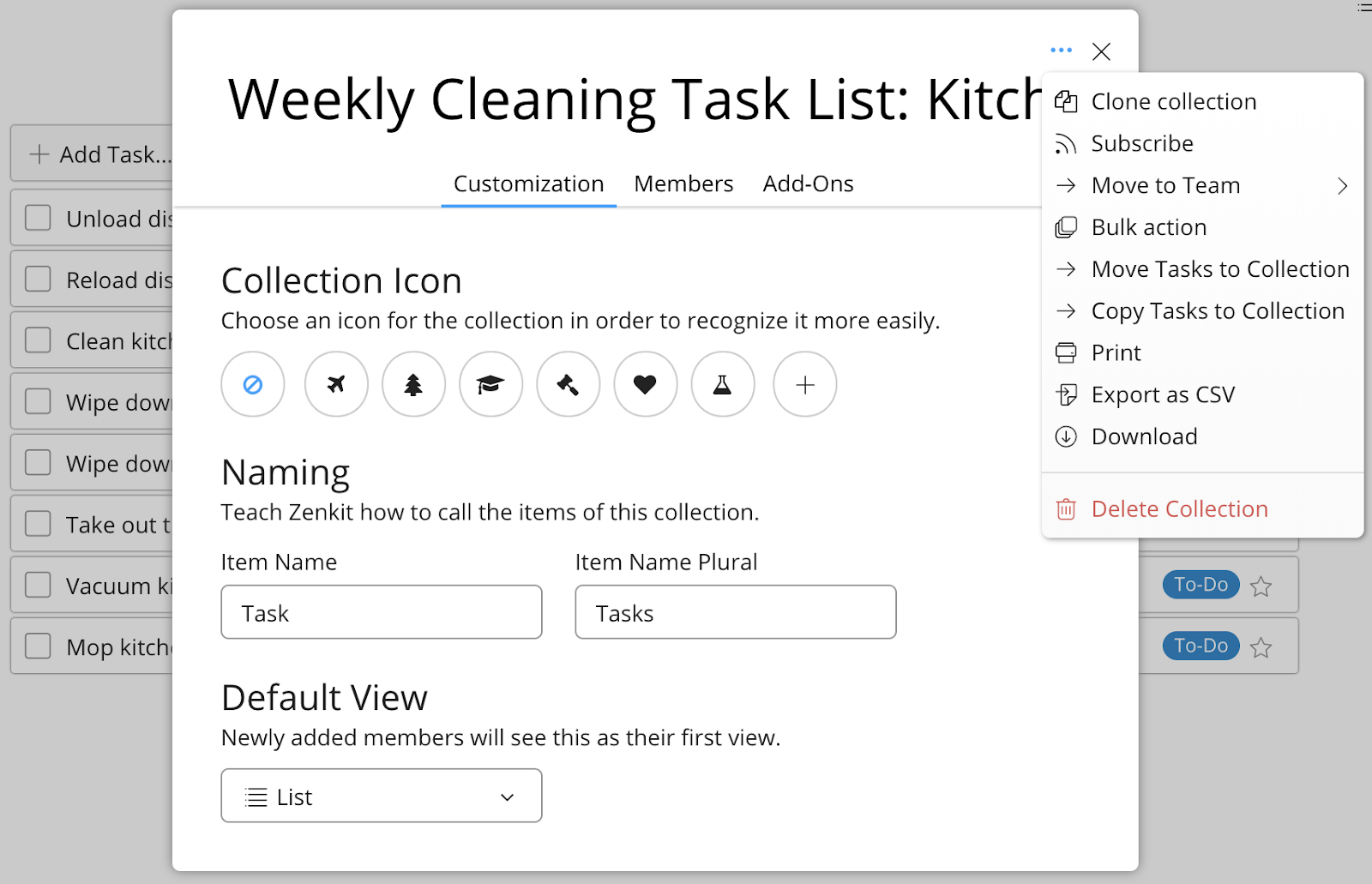
Task: Click the Export as CSV file icon
Action: coord(1066,394)
